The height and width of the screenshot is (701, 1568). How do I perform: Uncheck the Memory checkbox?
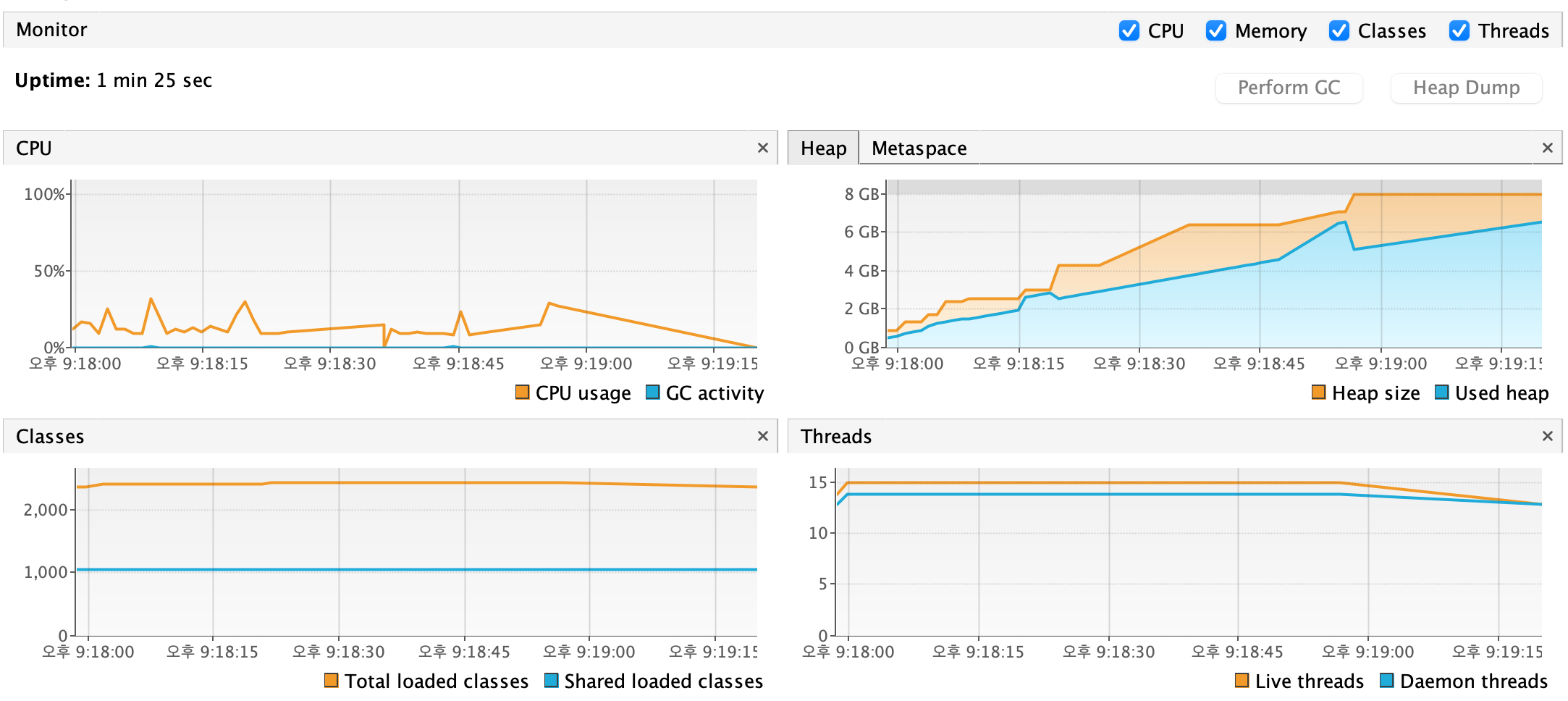[1215, 30]
